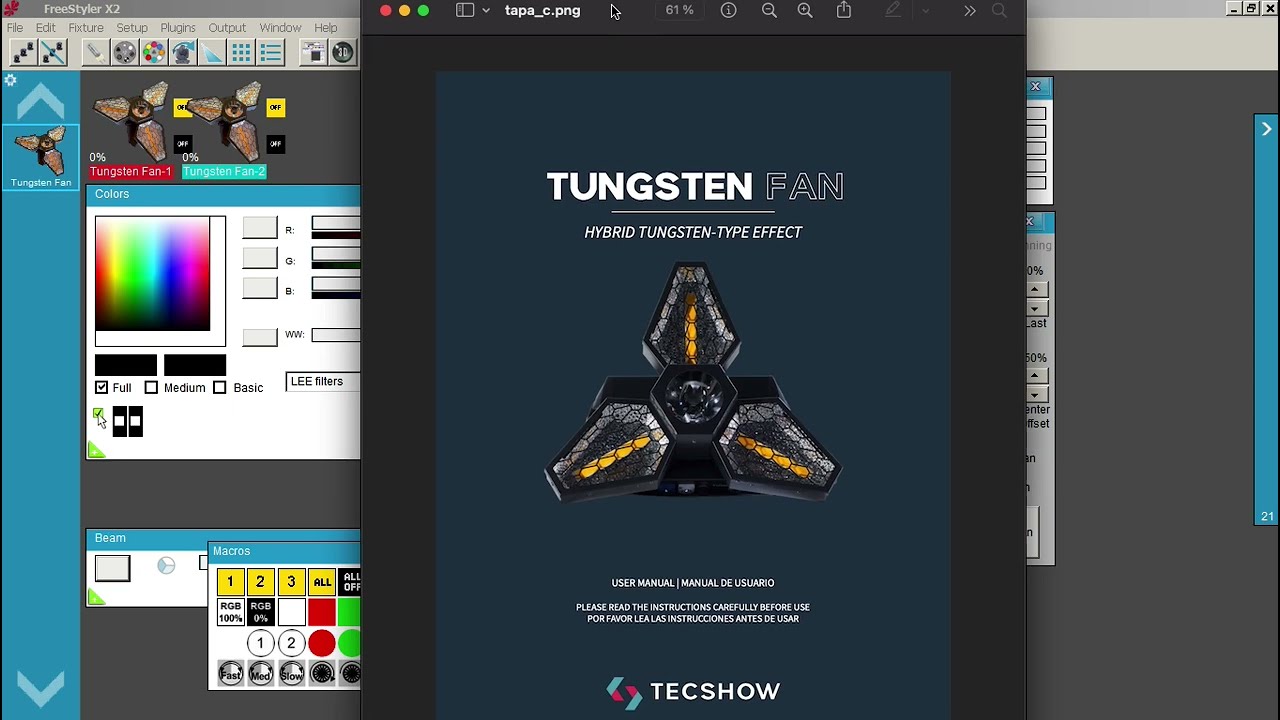Run the RGB 0% macro
The height and width of the screenshot is (720, 1280).
[260, 612]
